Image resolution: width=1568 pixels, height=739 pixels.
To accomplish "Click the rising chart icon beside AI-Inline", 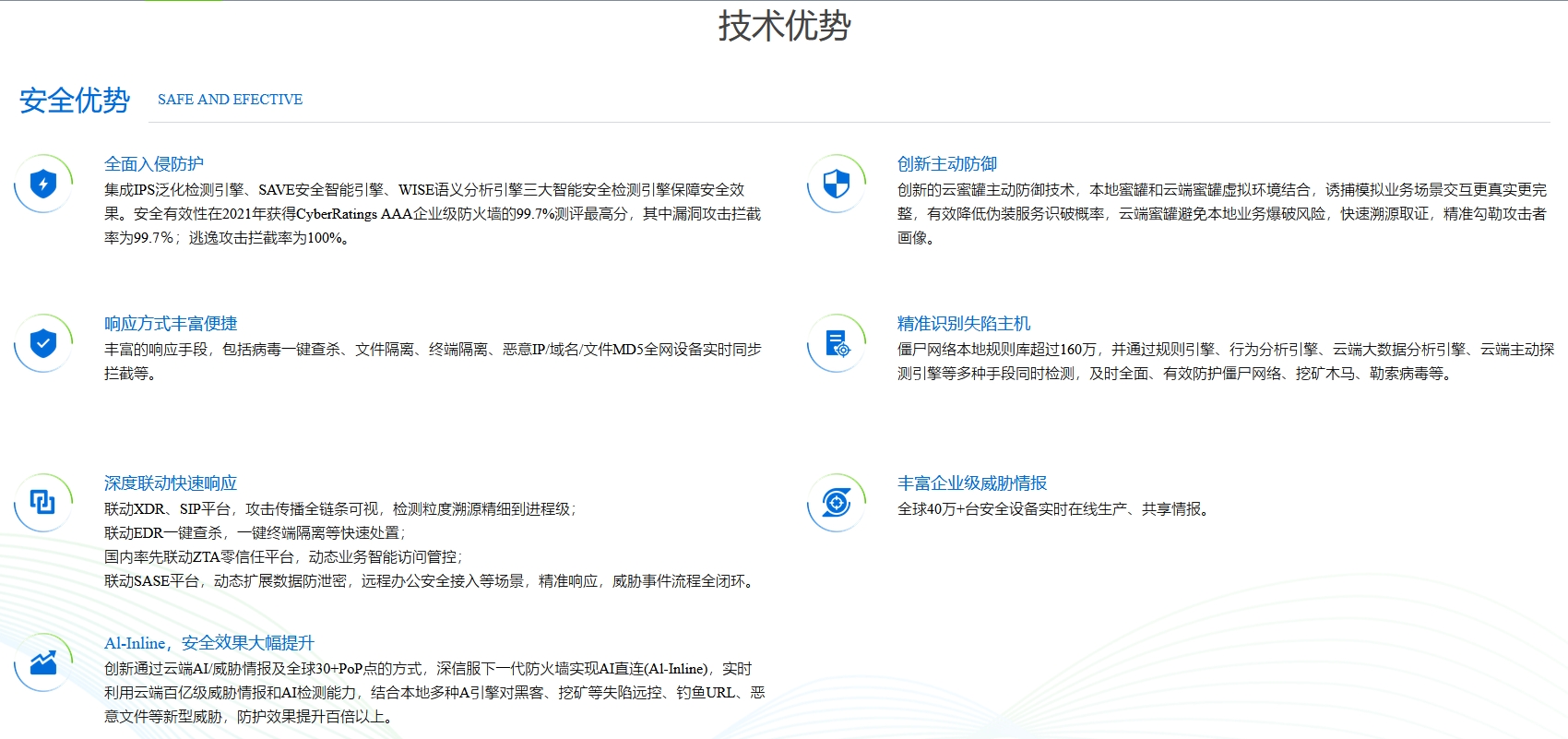I will coord(43,662).
